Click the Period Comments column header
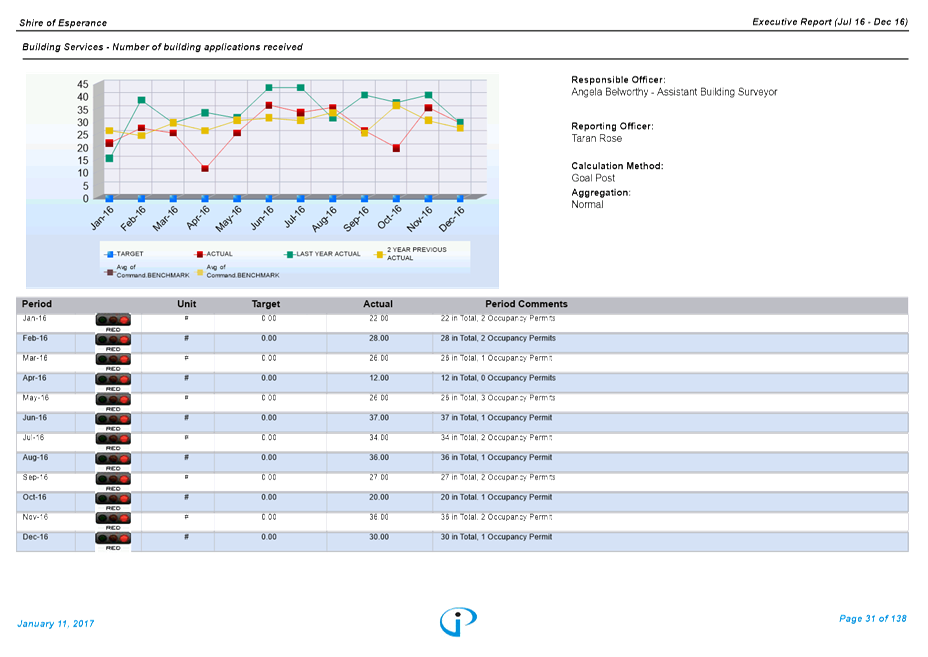The width and height of the screenshot is (928, 657). pyautogui.click(x=526, y=304)
